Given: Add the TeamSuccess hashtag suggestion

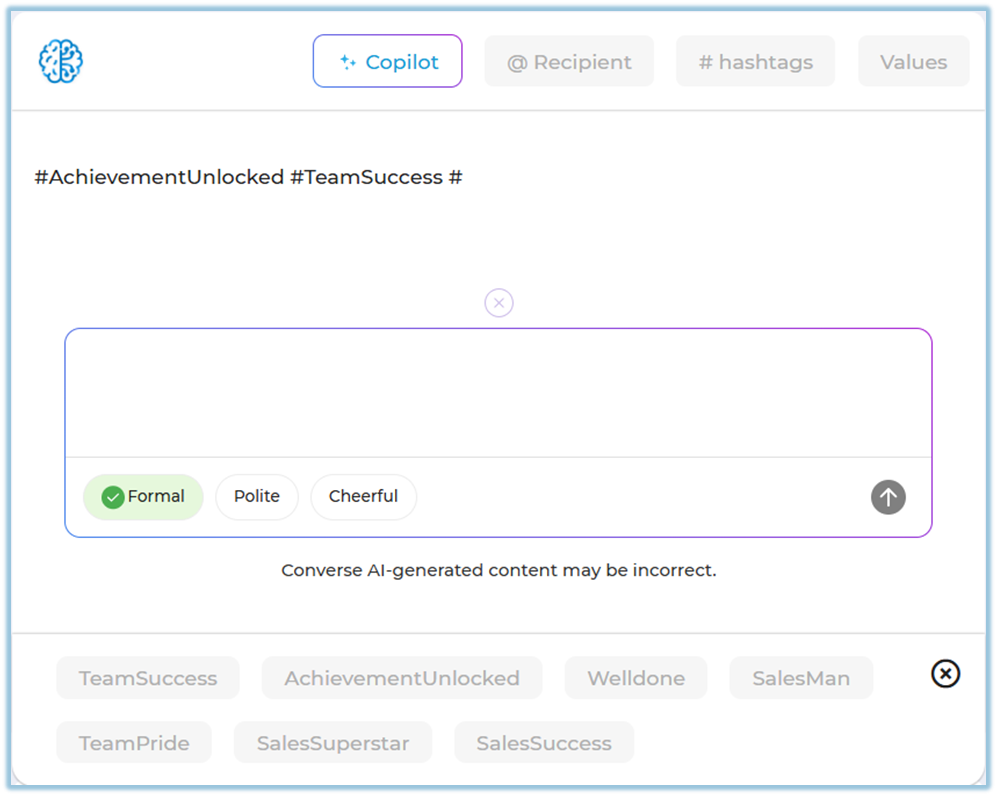Looking at the screenshot, I should (x=148, y=678).
